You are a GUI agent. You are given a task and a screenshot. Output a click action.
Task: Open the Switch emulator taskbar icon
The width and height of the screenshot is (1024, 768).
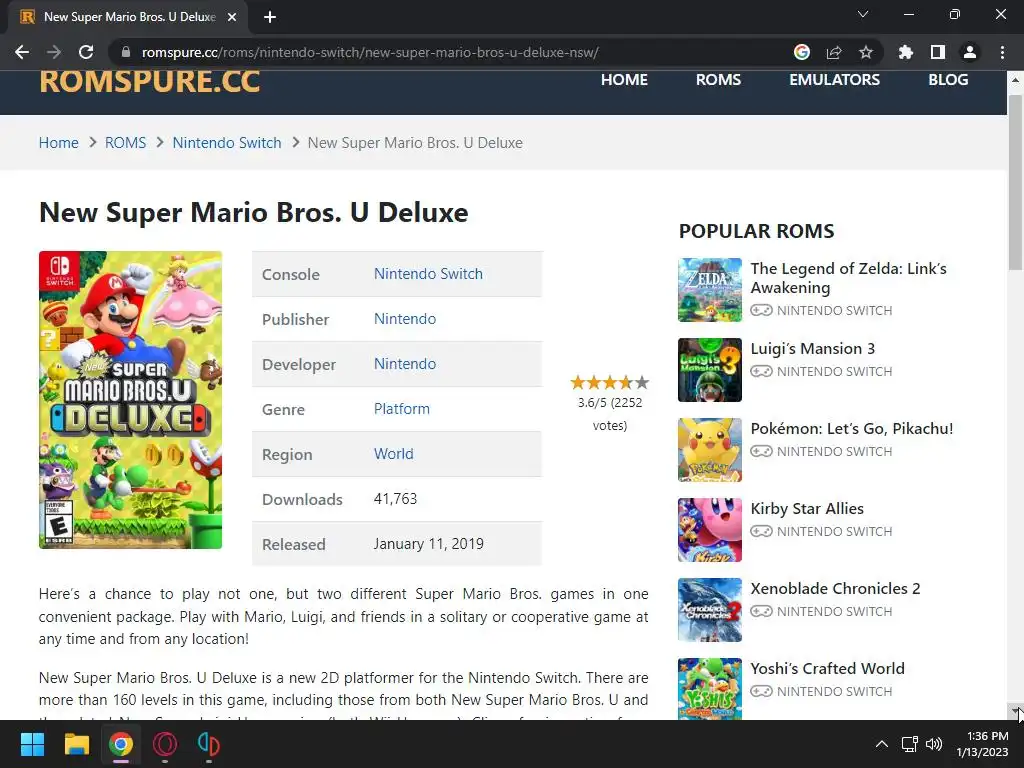208,744
